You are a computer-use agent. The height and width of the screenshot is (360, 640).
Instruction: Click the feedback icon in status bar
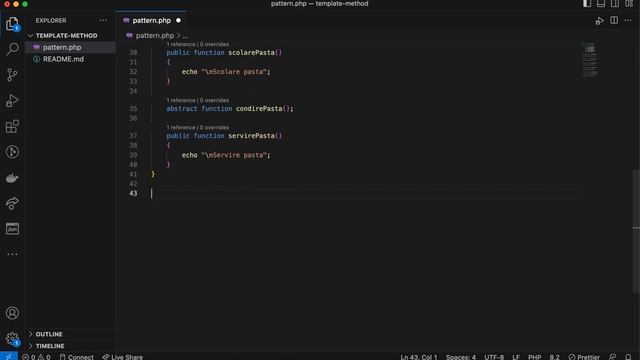coord(613,357)
